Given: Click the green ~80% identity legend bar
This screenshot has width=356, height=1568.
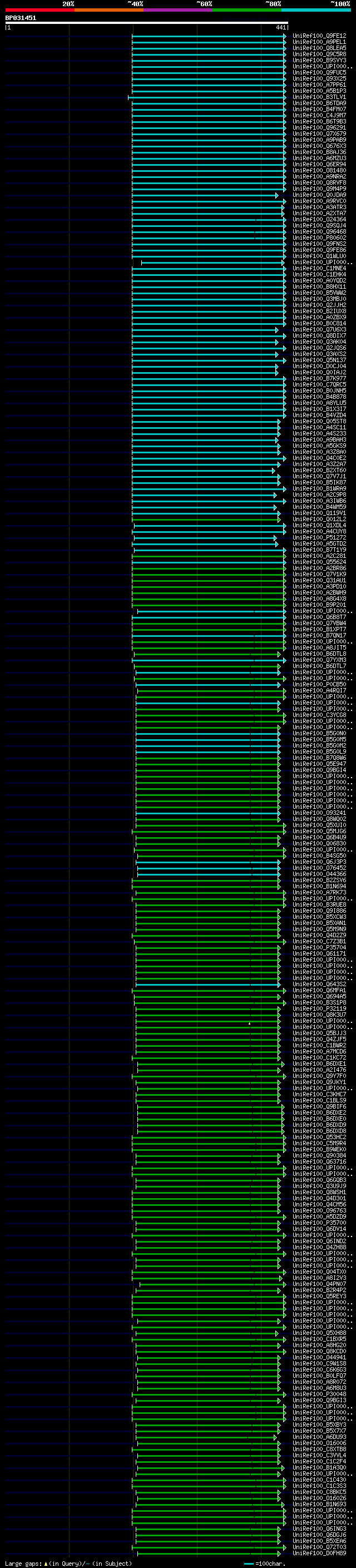Looking at the screenshot, I should [247, 10].
